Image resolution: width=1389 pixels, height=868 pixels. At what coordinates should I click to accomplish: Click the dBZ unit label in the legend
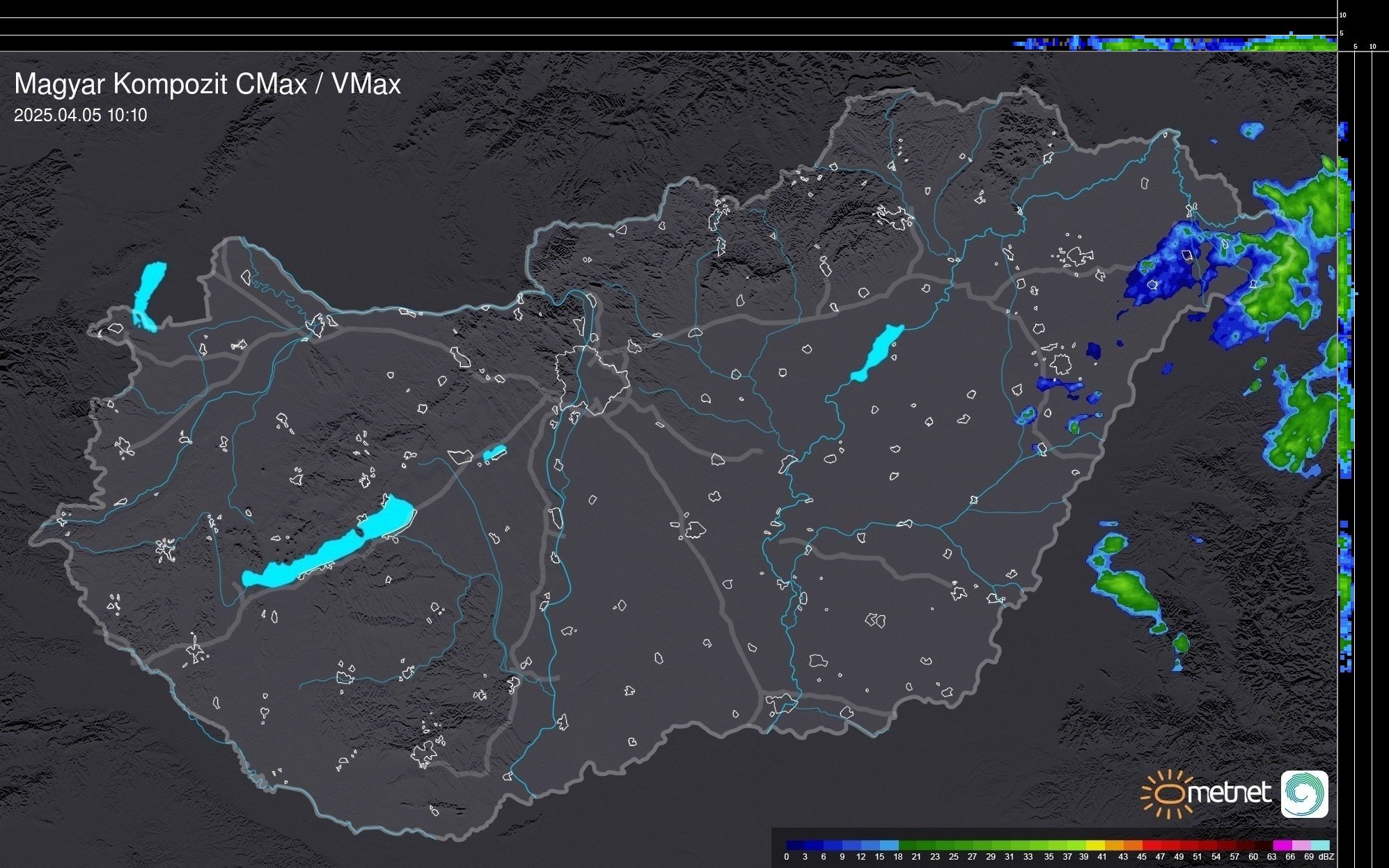(1326, 857)
